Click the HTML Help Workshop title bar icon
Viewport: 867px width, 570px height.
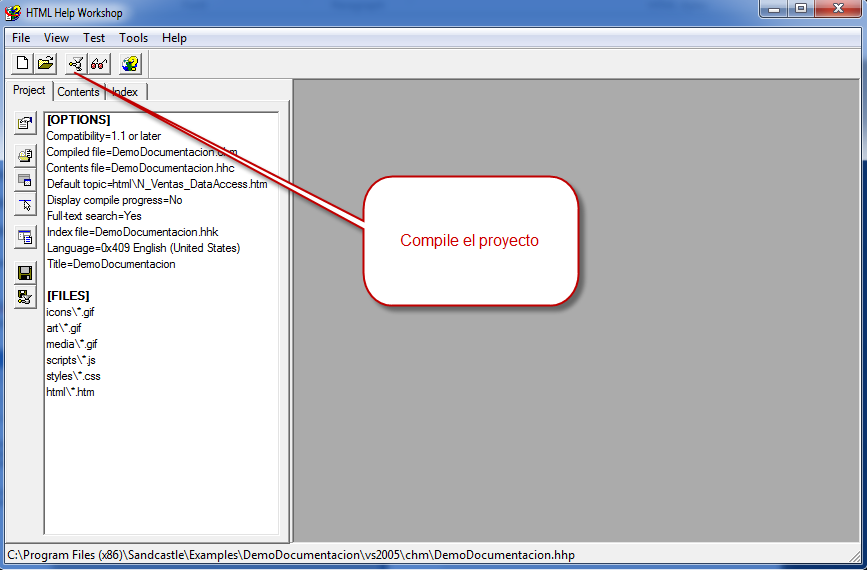click(12, 12)
